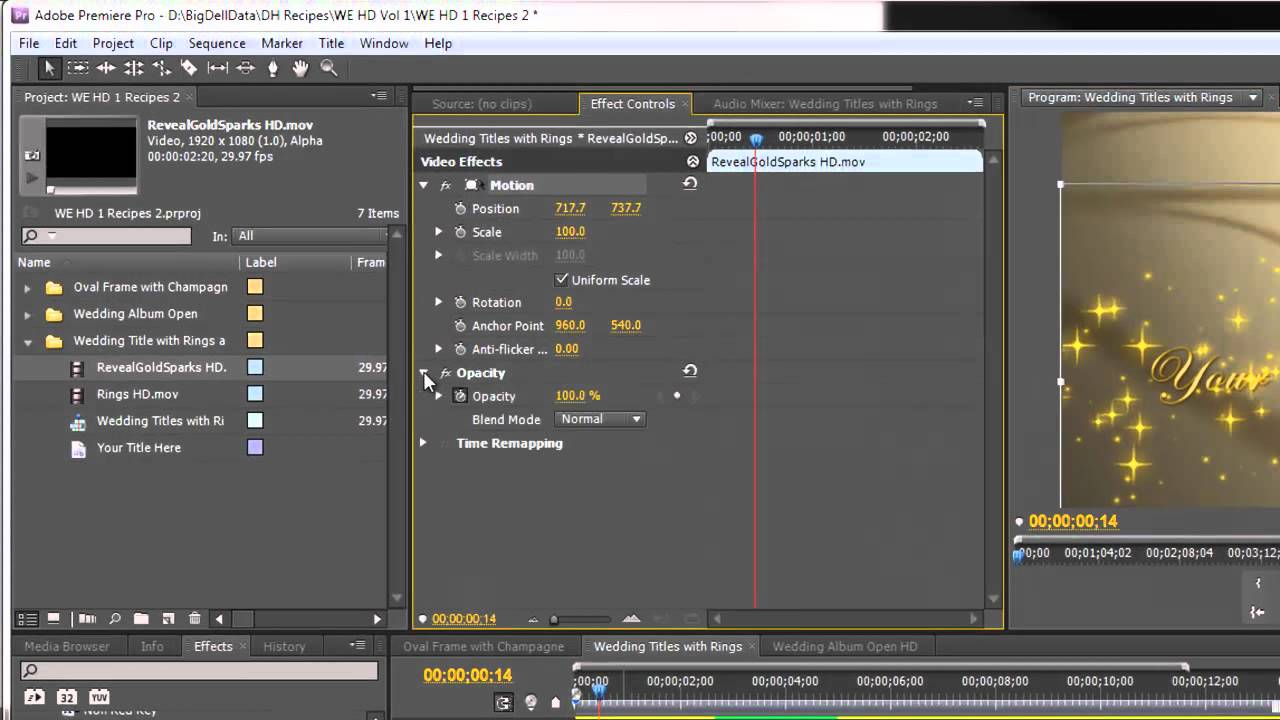Toggle Opacity animation stopwatch
The image size is (1280, 720).
click(460, 396)
